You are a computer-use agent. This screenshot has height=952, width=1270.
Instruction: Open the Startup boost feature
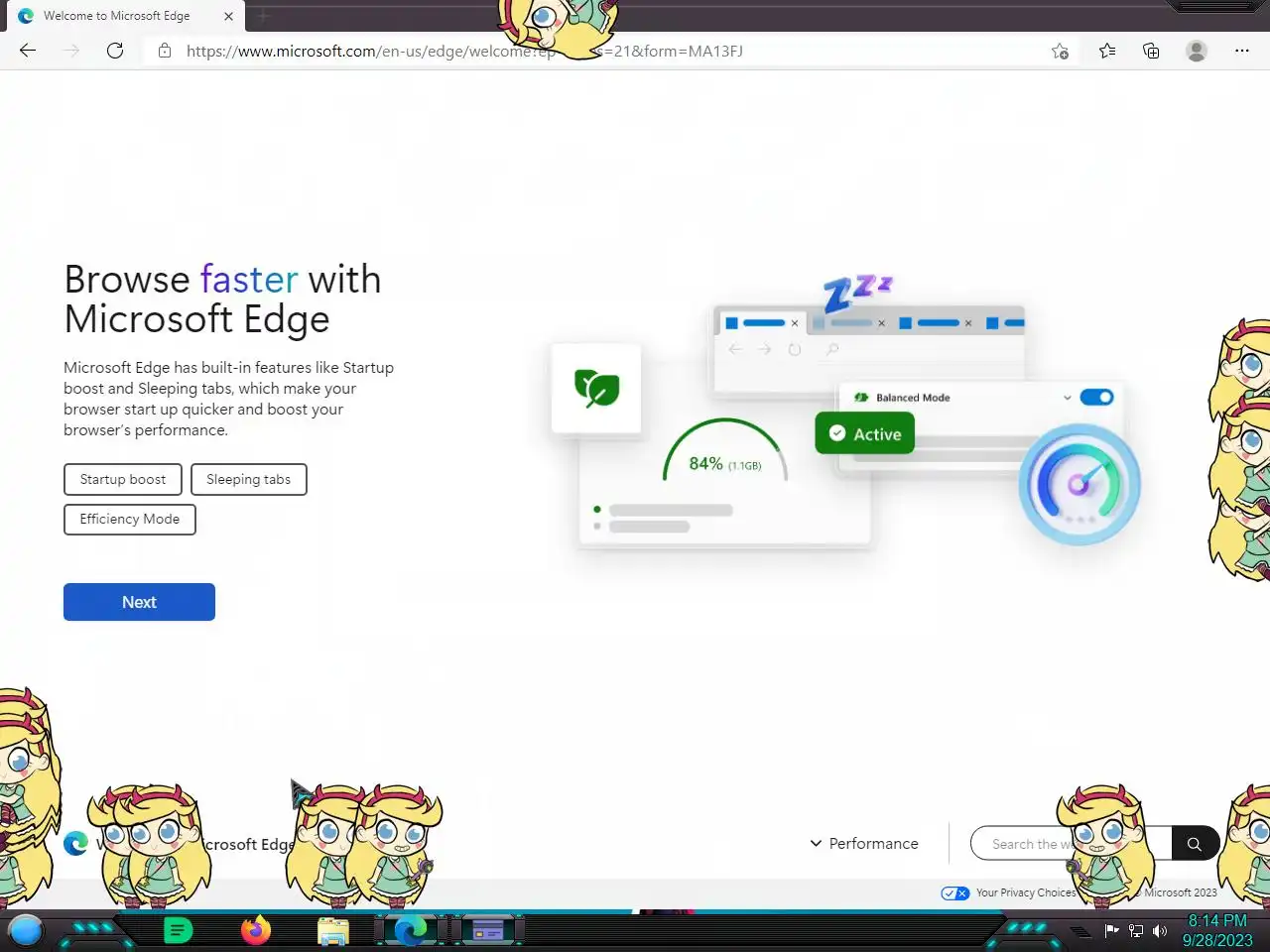click(123, 479)
